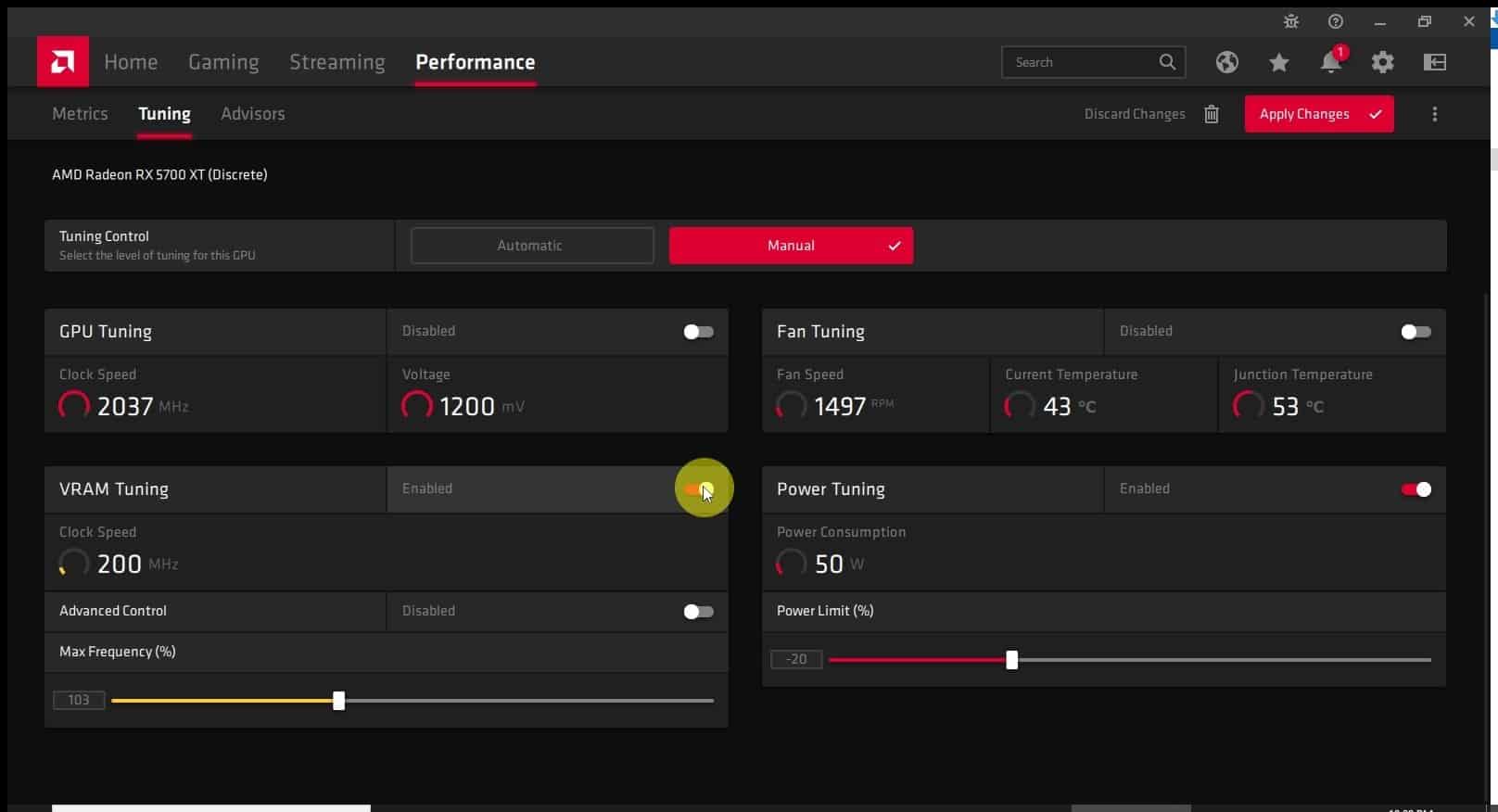Click the fan speed 1497 RPM value

[x=854, y=406]
